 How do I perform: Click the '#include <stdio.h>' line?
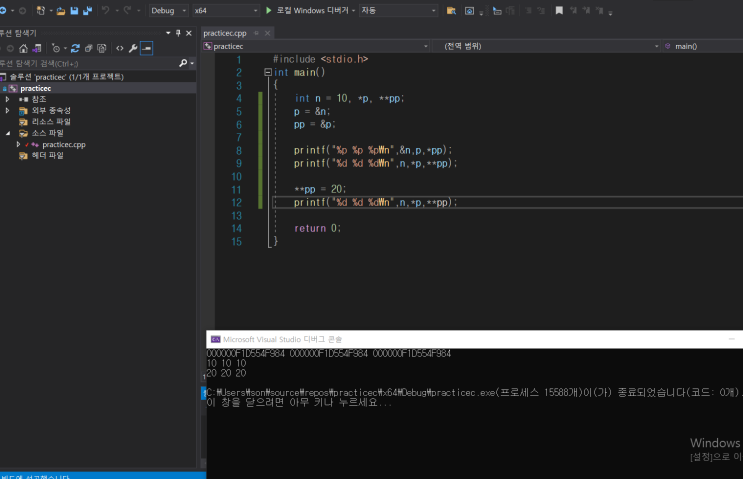(320, 59)
